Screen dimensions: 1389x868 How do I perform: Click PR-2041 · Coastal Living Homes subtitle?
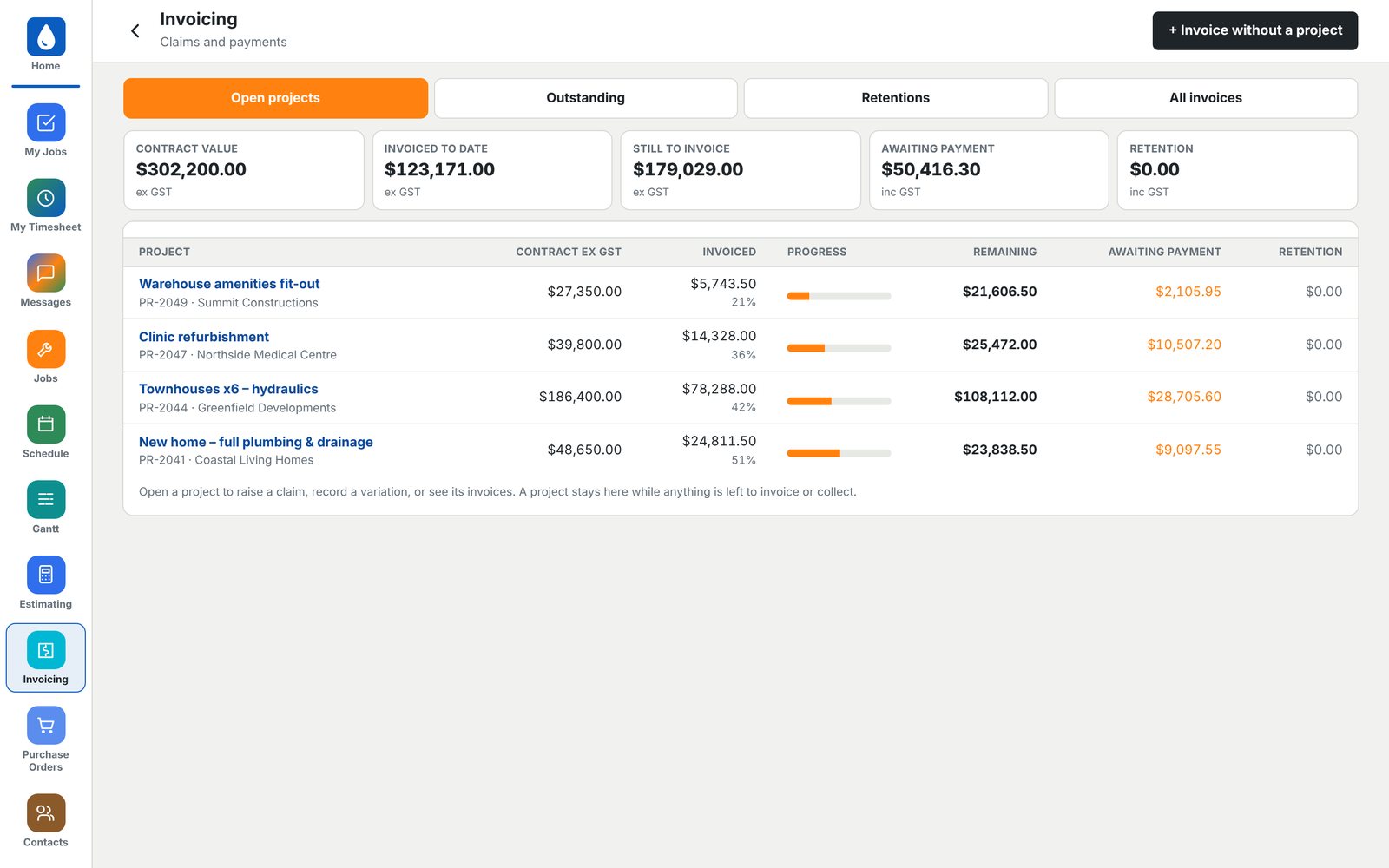tap(226, 460)
